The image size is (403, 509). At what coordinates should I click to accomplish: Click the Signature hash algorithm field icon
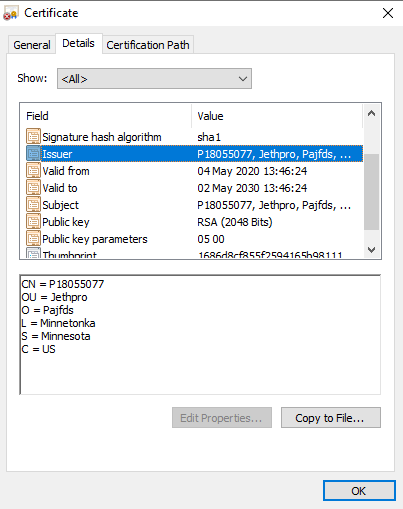click(33, 137)
